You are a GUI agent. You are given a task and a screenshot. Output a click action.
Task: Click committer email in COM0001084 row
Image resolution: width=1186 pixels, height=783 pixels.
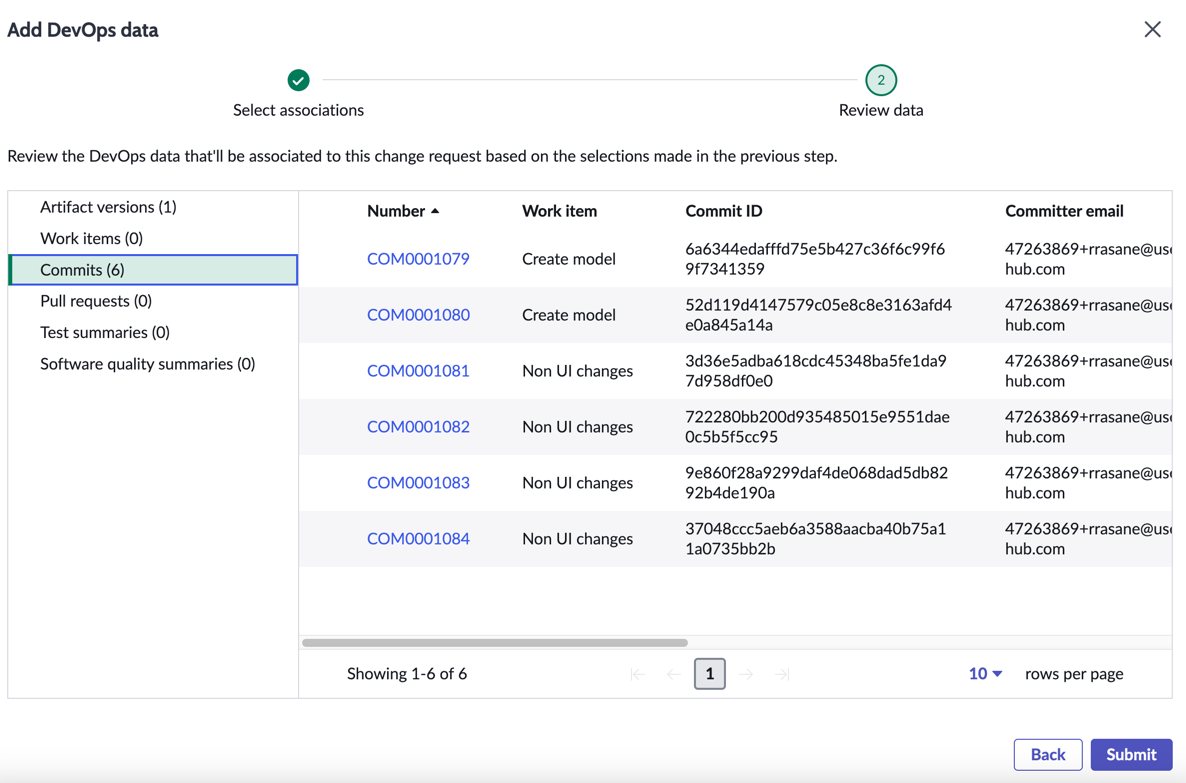pos(1088,539)
